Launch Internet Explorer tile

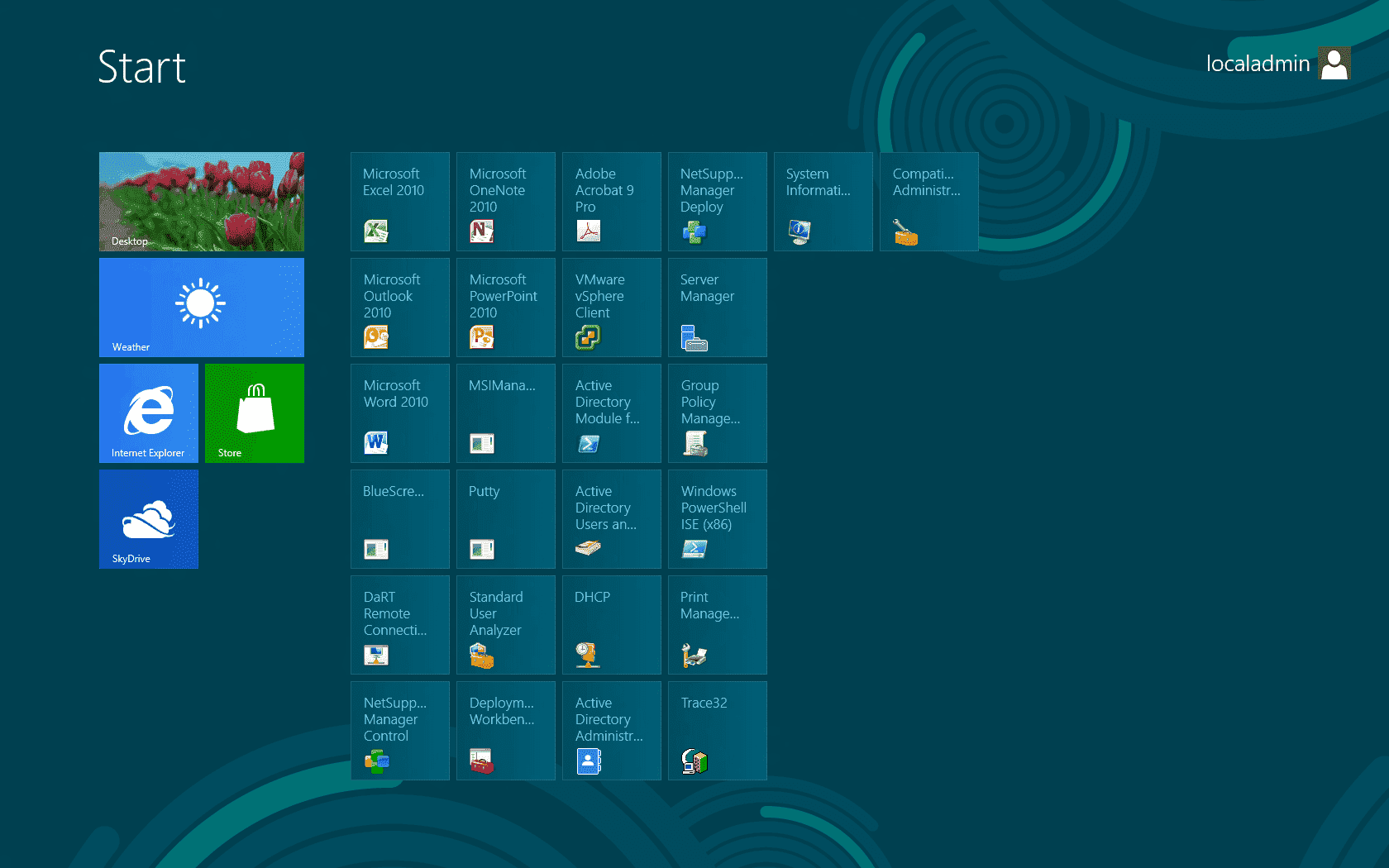click(x=149, y=413)
